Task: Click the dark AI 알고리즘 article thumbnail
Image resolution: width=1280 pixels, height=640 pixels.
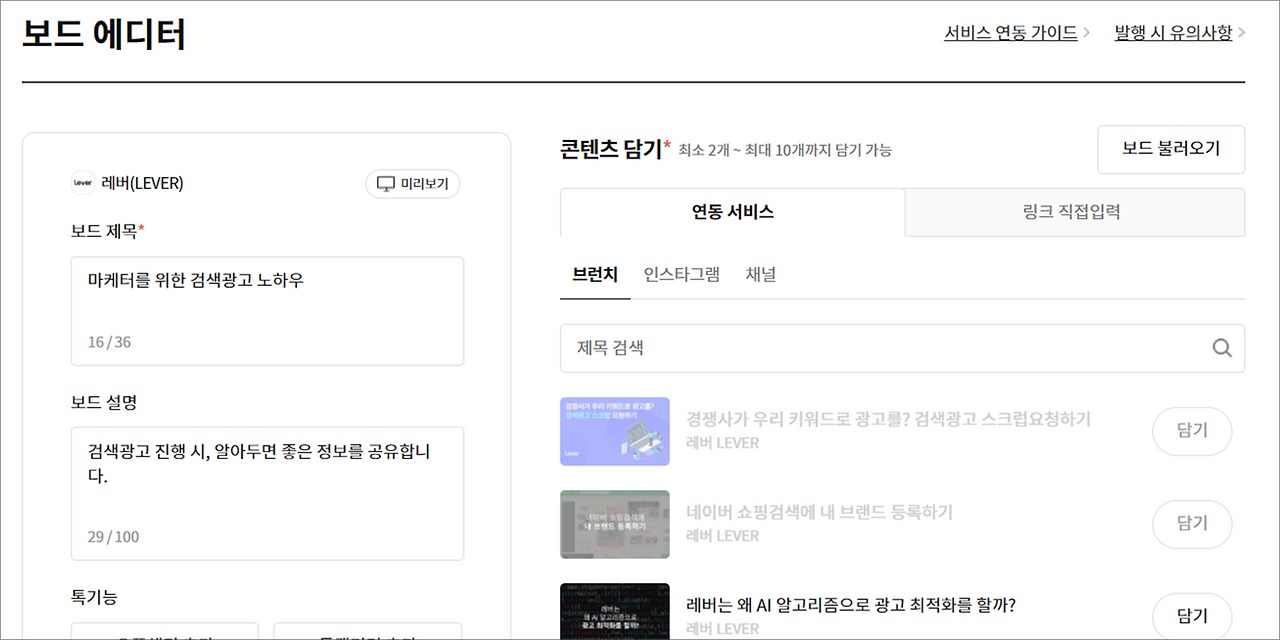Action: tap(615, 612)
